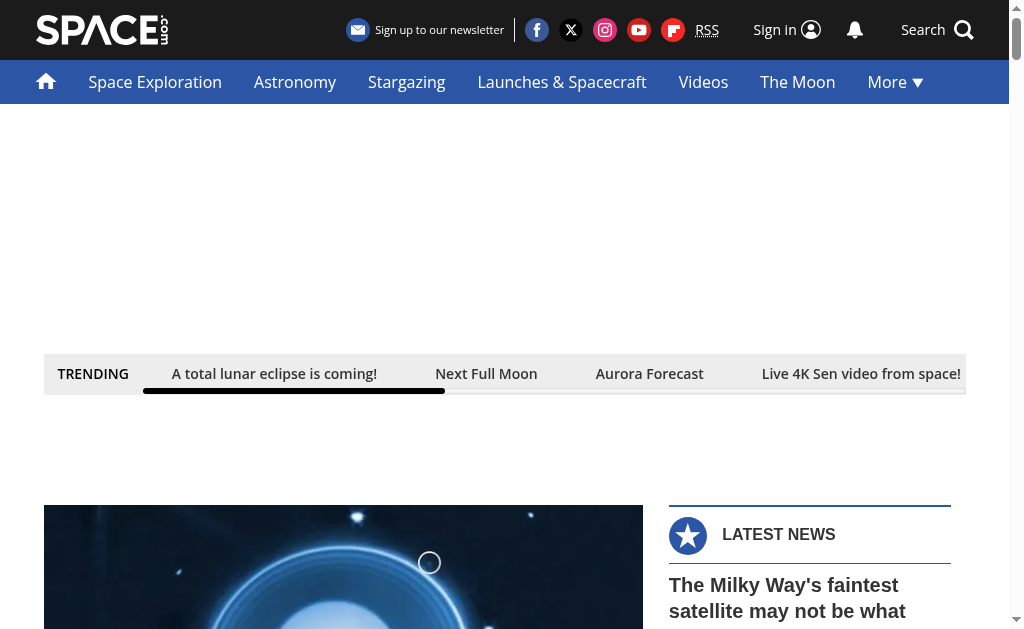Image resolution: width=1024 pixels, height=629 pixels.
Task: Click the trending bar horizontal scroll thumb
Action: point(294,391)
